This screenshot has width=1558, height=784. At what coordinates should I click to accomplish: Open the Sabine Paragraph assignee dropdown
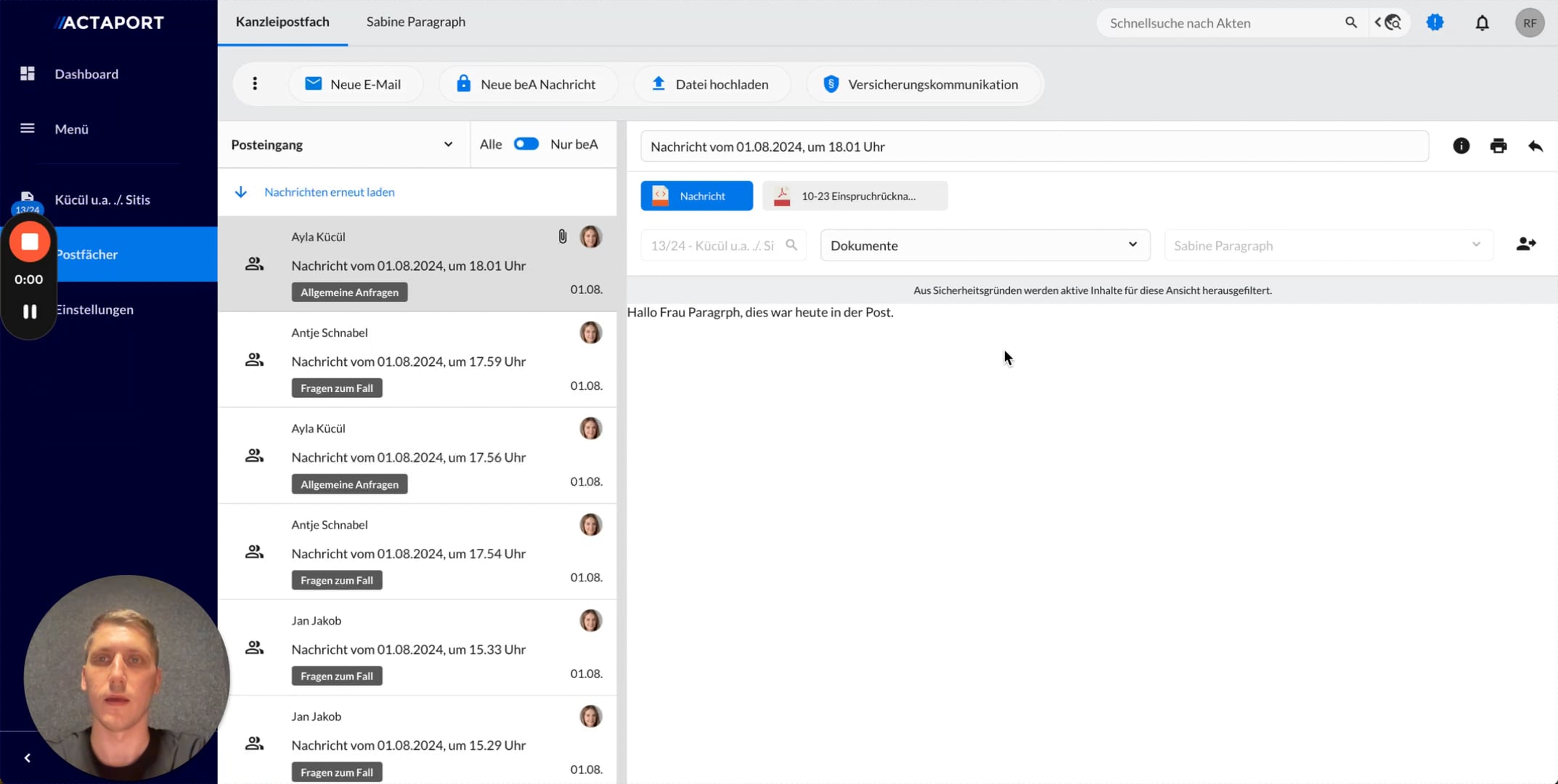tap(1328, 245)
